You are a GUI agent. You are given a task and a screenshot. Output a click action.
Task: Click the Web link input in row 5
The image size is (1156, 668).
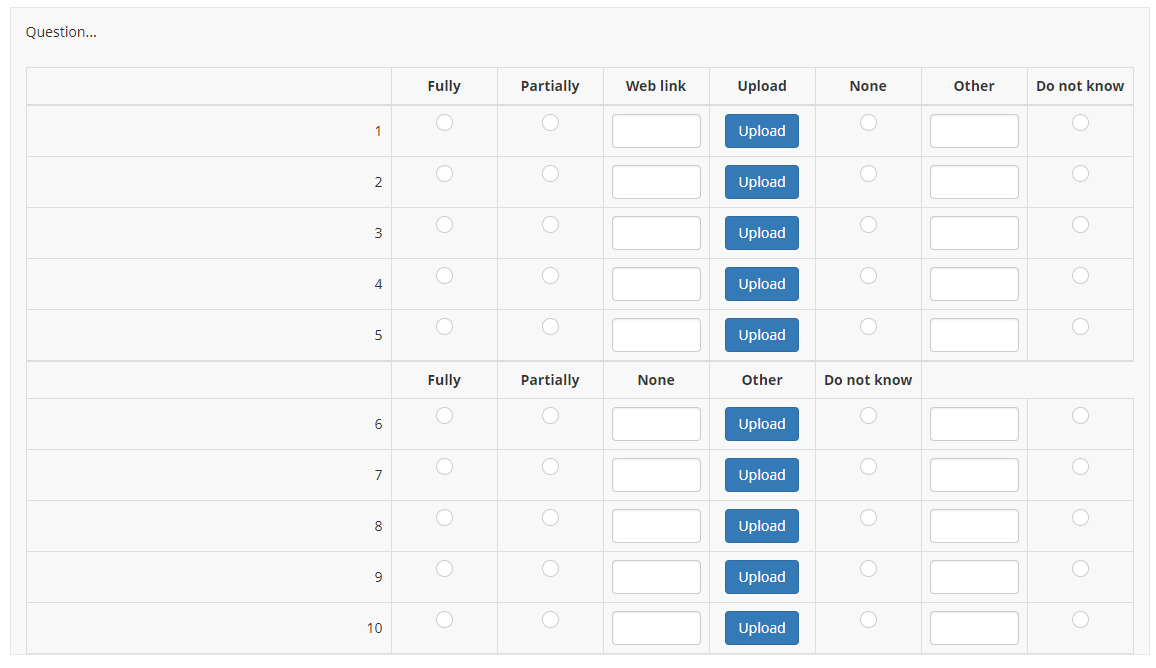tap(656, 335)
